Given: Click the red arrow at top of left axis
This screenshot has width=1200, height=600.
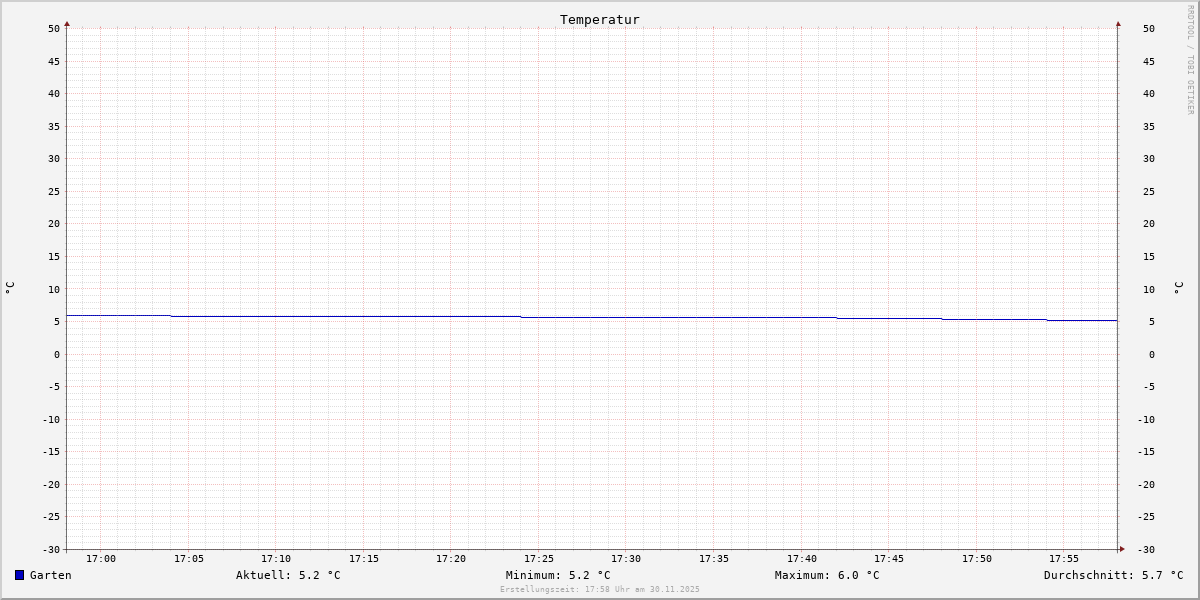Looking at the screenshot, I should 67,23.
